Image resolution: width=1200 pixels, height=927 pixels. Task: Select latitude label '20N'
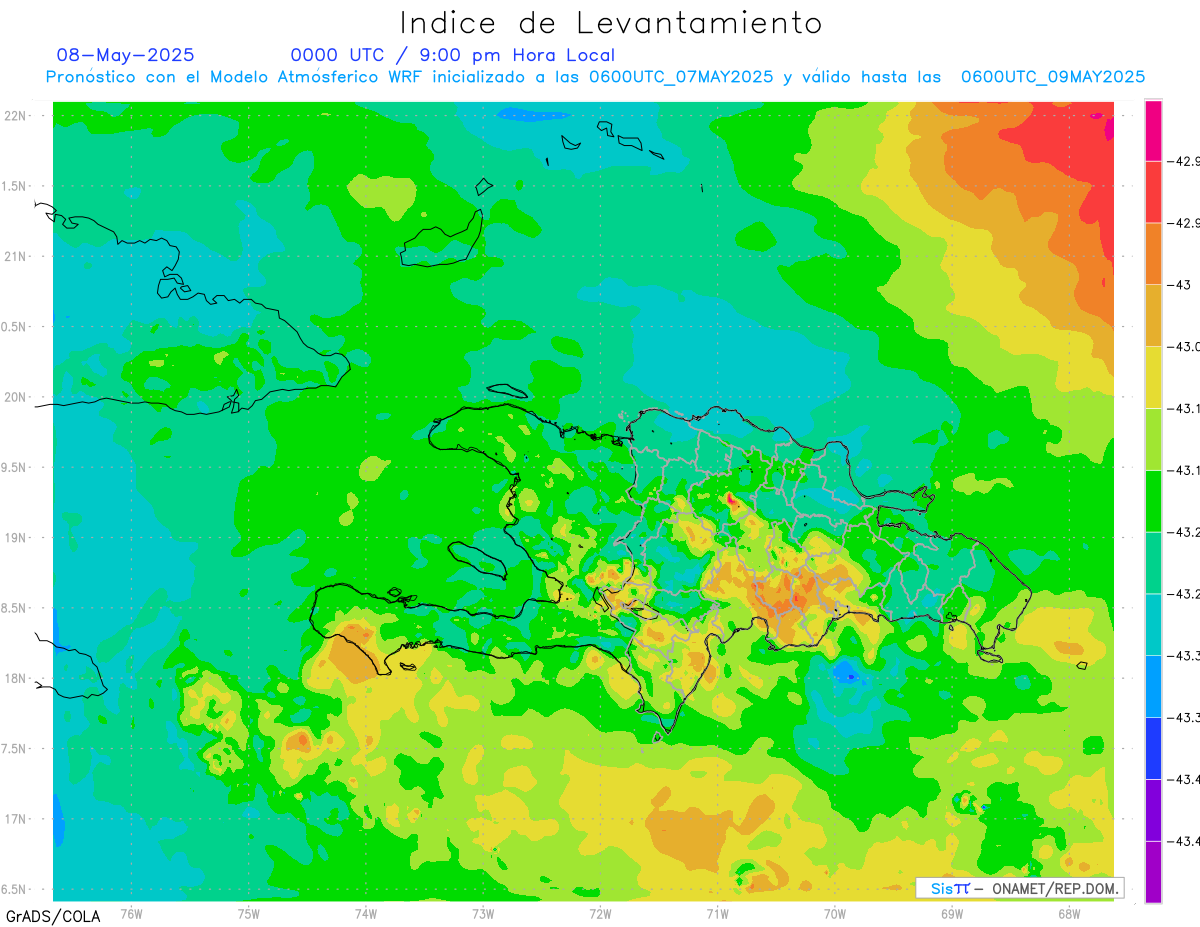[17, 397]
